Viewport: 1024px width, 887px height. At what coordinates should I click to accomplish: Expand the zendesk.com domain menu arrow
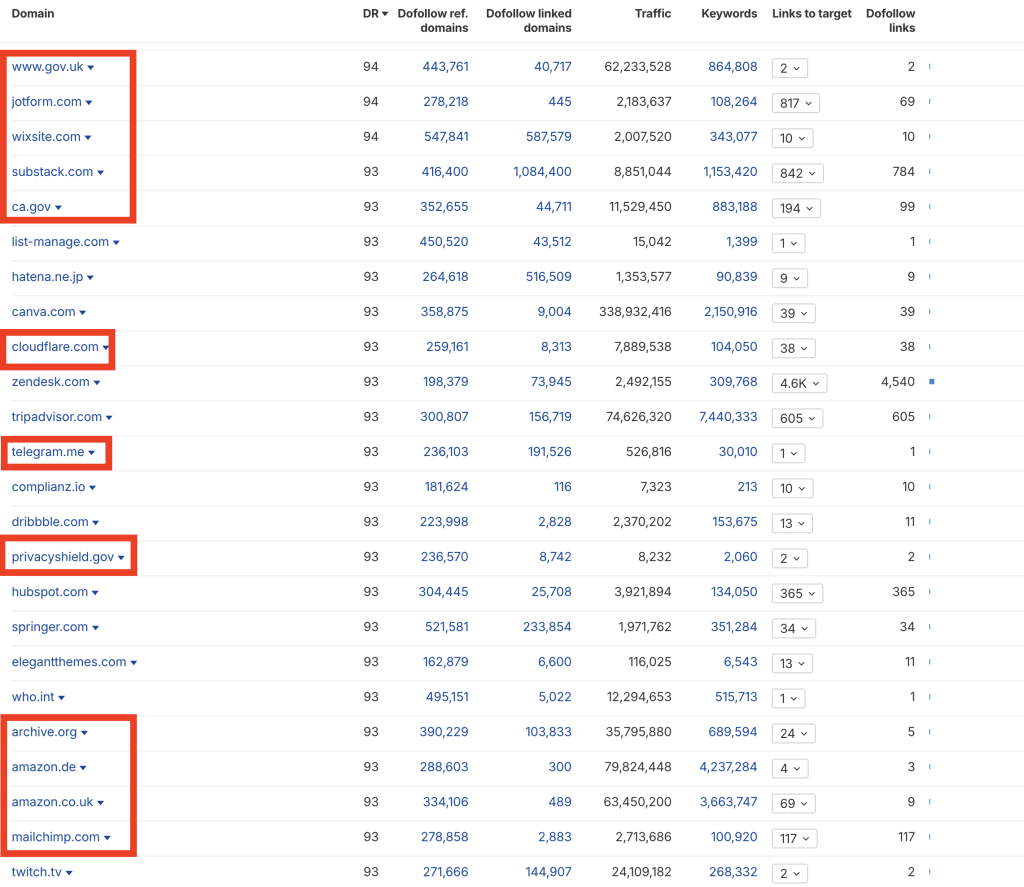97,383
